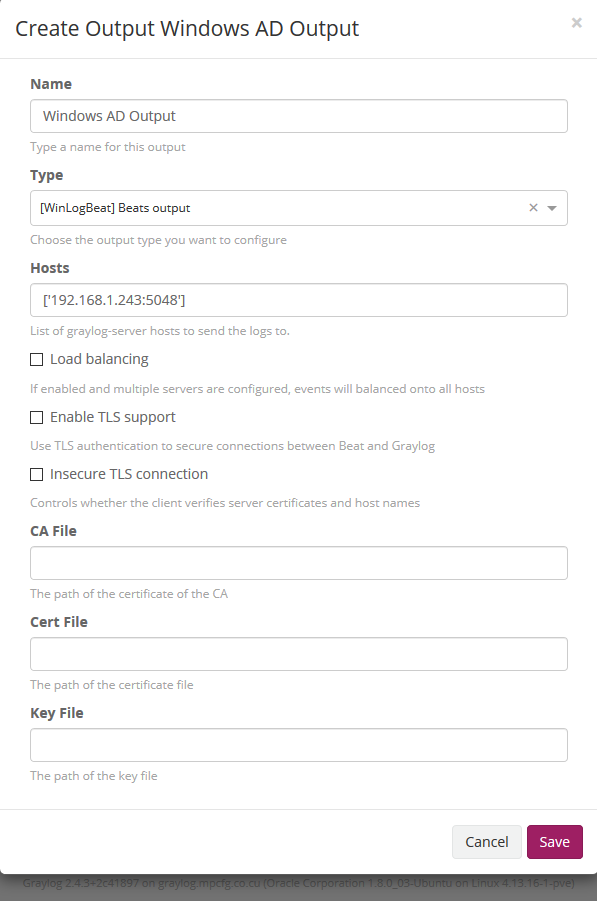Click the Type select box showing Beats output
597x901 pixels.
click(x=299, y=208)
